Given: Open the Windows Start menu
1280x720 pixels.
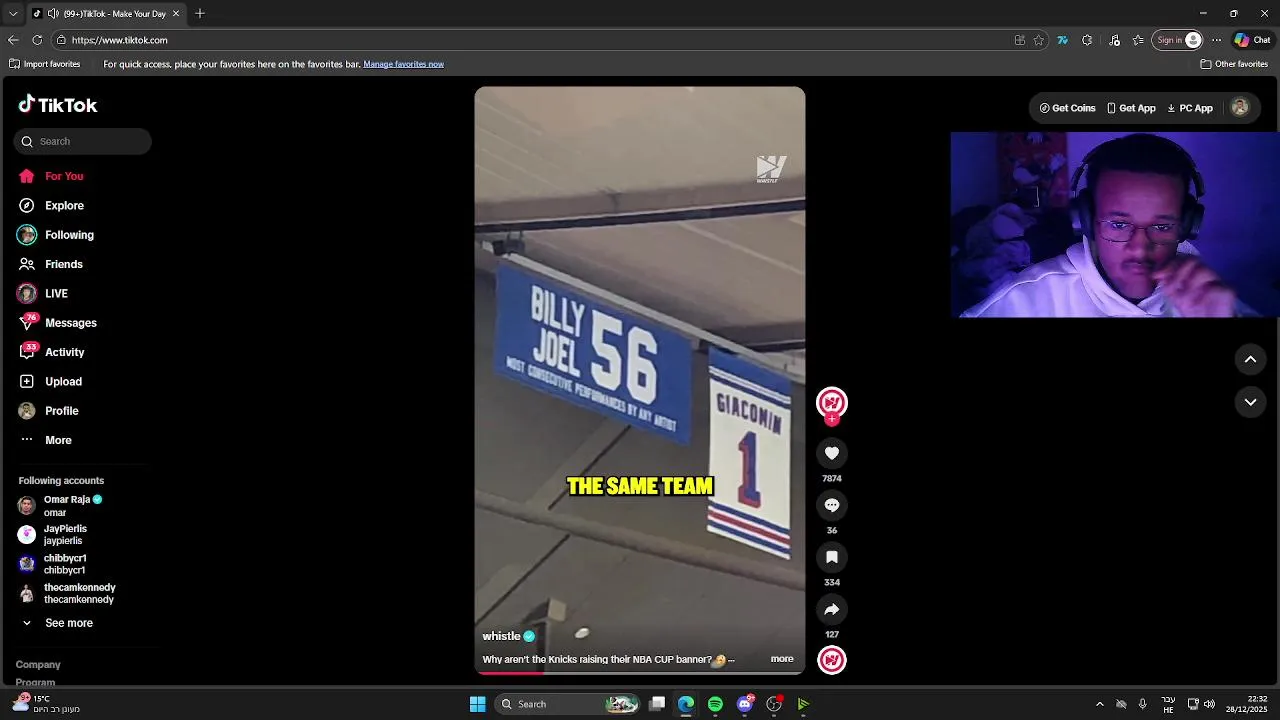Looking at the screenshot, I should click(478, 704).
